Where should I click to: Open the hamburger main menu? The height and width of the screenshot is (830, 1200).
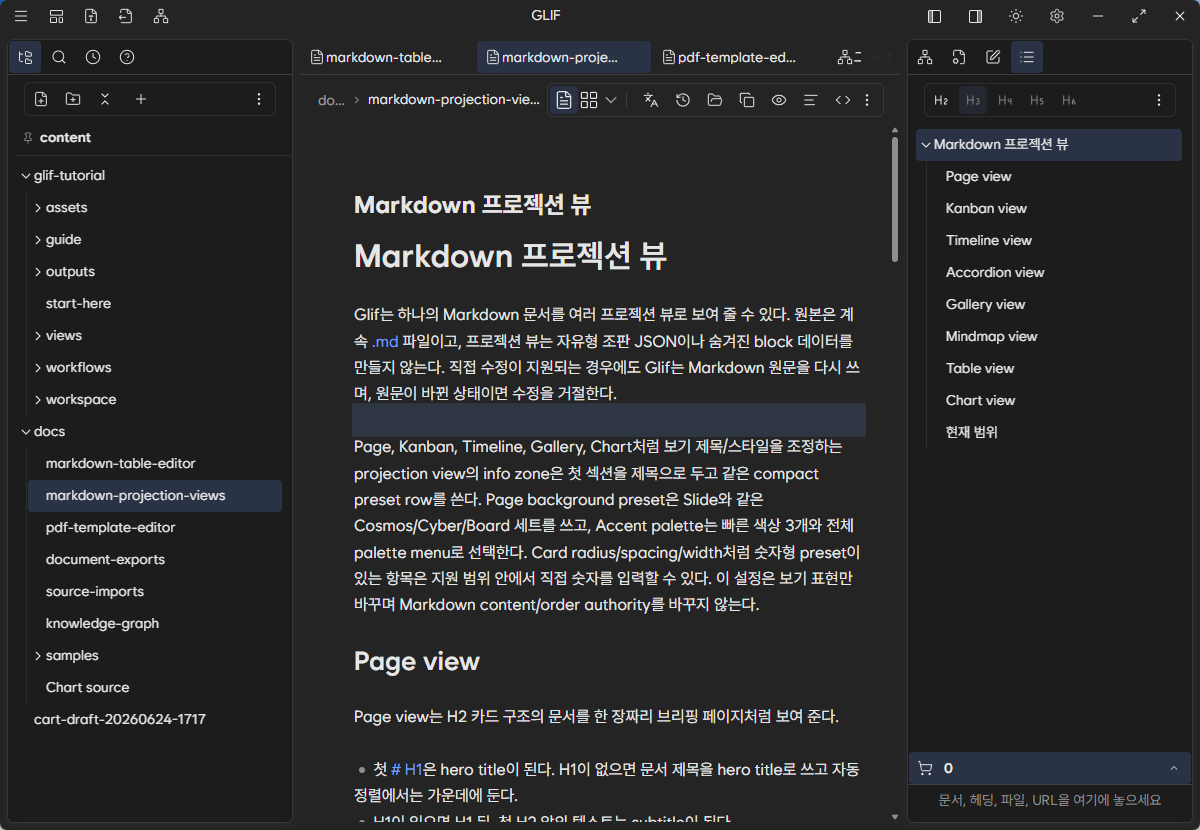pyautogui.click(x=21, y=16)
